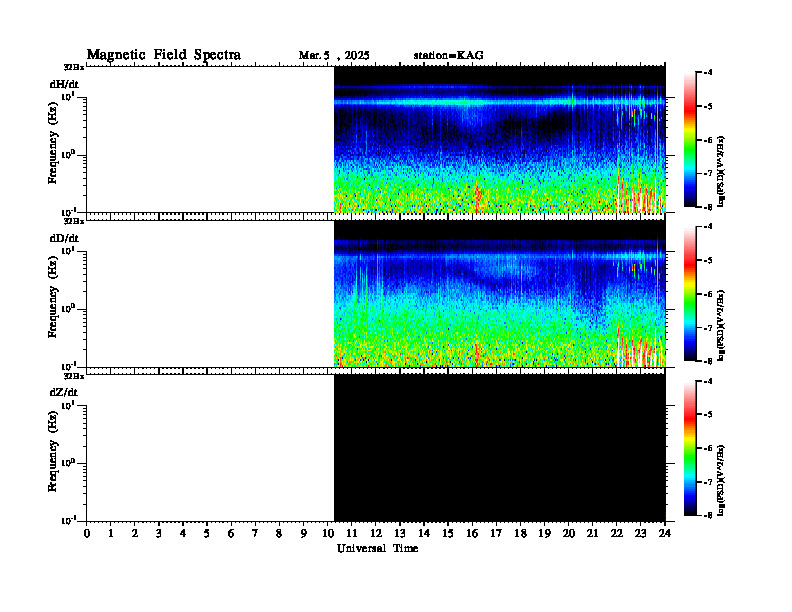Image resolution: width=792 pixels, height=612 pixels.
Task: Click the hour 4 tick label
Action: (x=183, y=534)
